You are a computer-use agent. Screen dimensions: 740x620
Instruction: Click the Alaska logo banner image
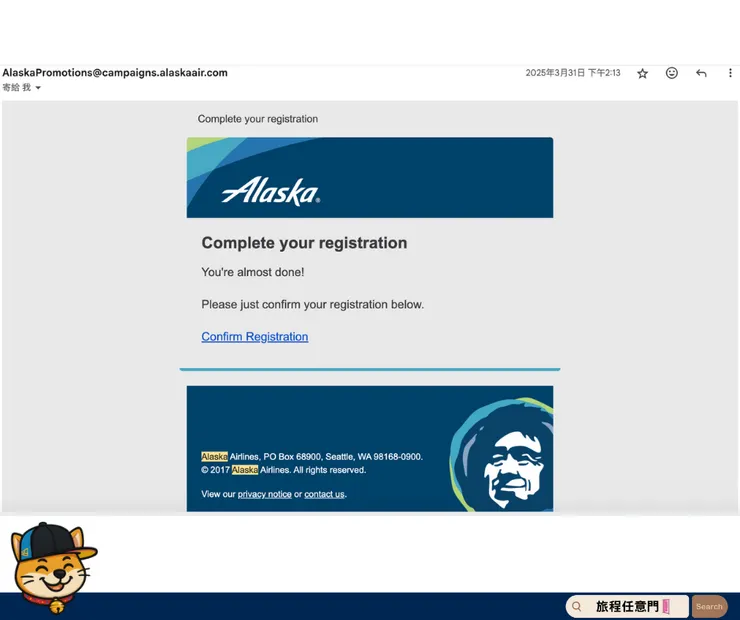pyautogui.click(x=370, y=177)
